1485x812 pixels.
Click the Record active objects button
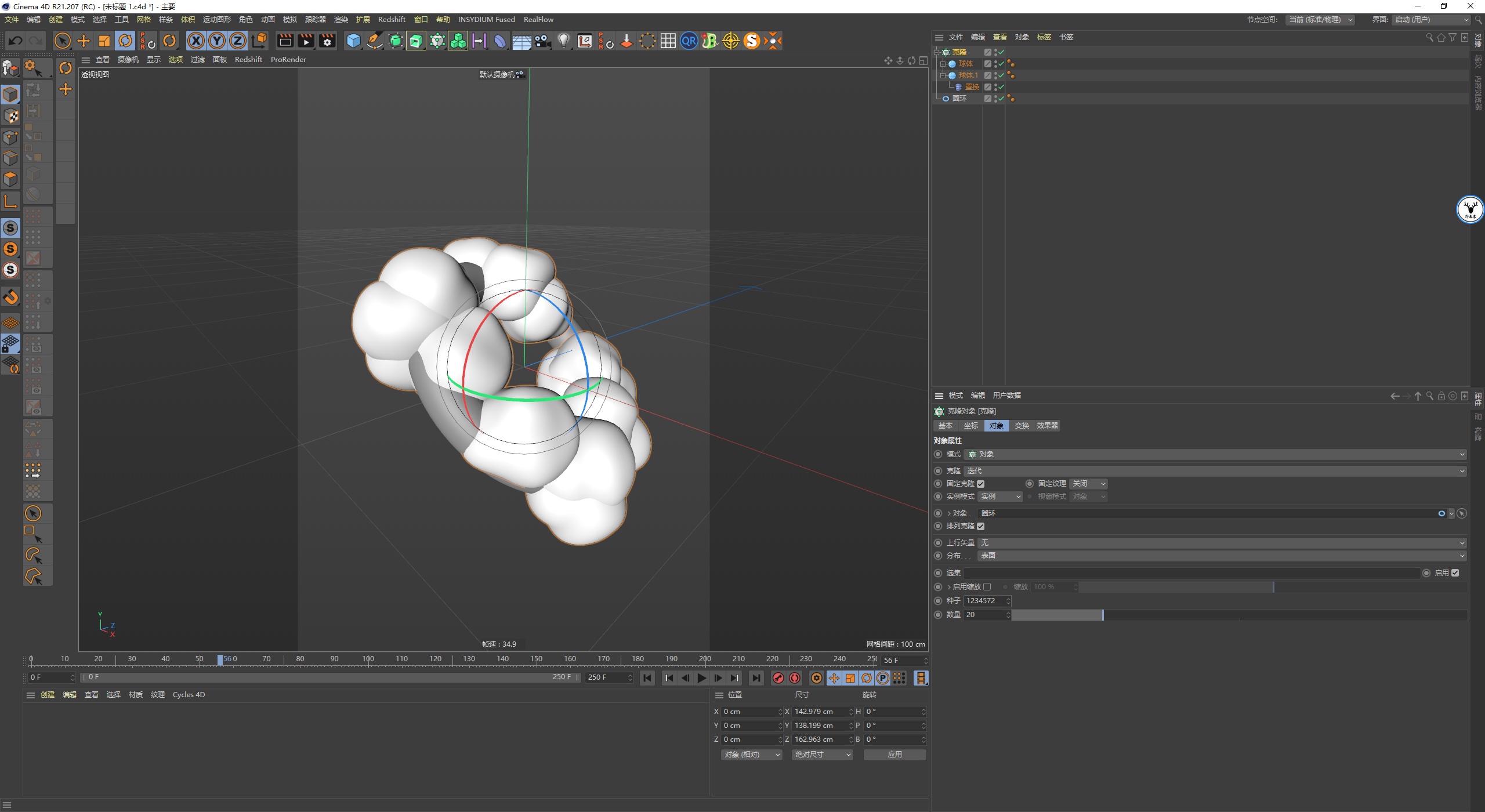[x=778, y=678]
